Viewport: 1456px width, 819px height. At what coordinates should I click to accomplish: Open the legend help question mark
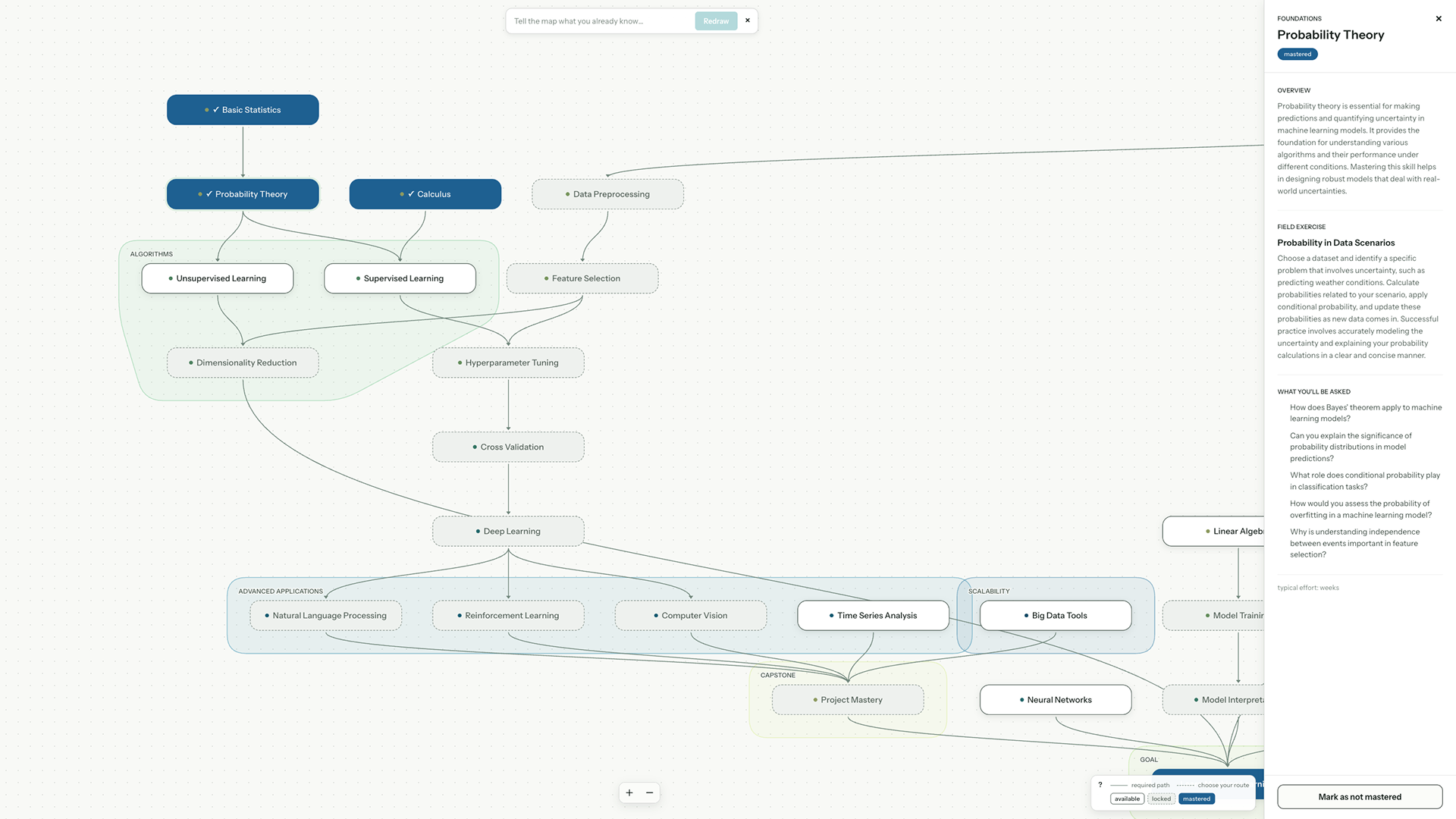[x=1100, y=785]
